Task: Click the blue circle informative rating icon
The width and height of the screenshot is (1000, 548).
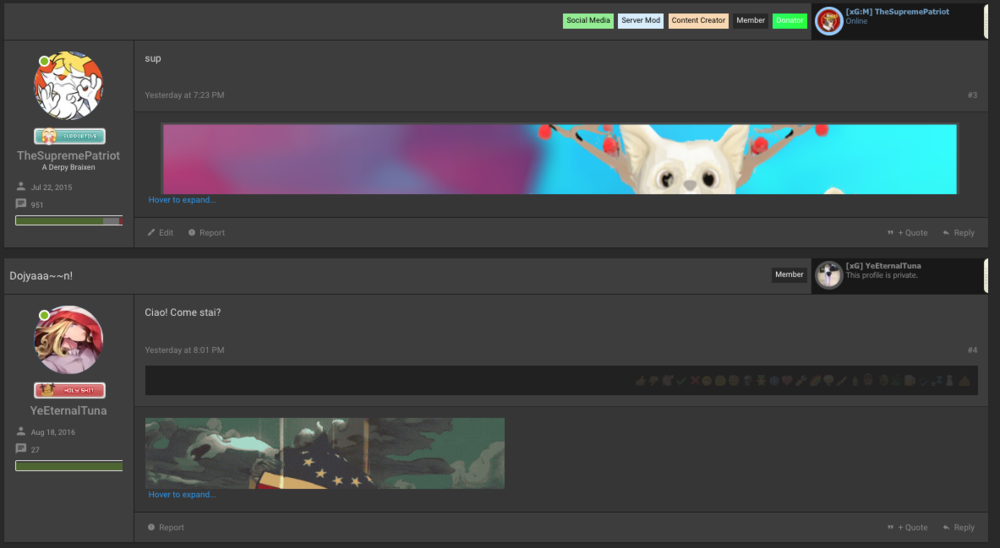Action: click(774, 381)
